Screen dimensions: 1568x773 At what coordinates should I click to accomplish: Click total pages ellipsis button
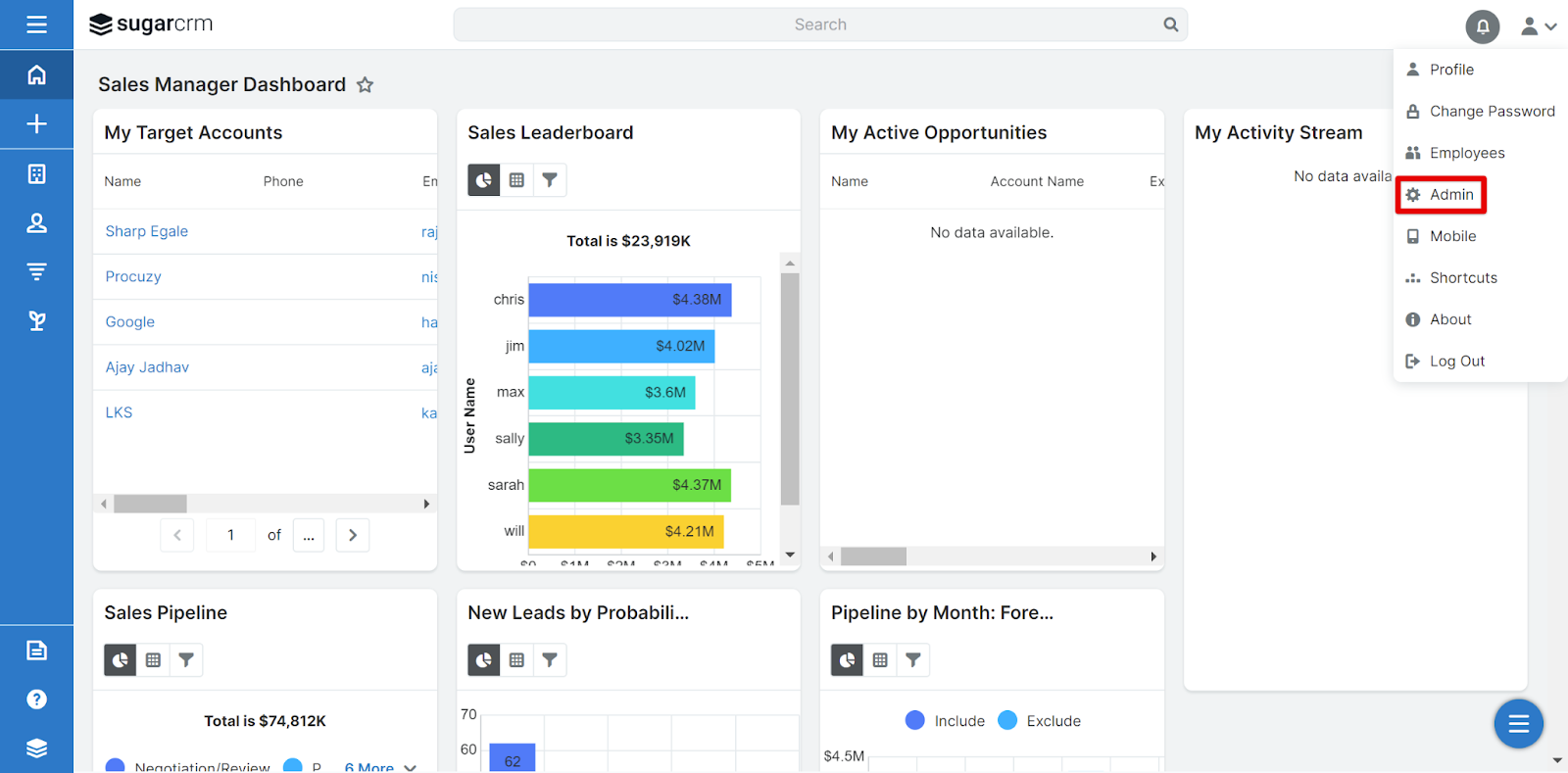[309, 535]
